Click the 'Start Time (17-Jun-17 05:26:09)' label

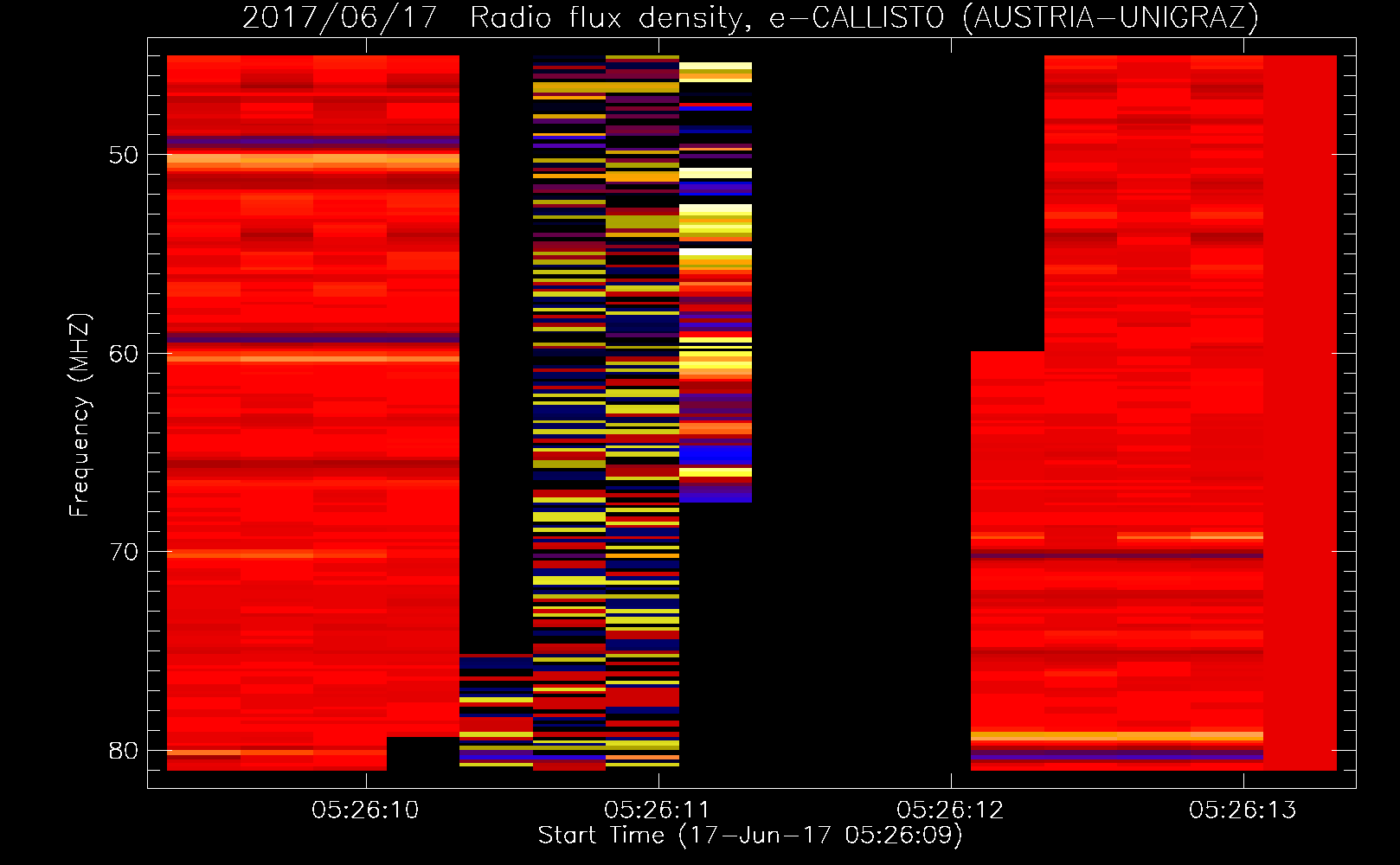pyautogui.click(x=750, y=836)
